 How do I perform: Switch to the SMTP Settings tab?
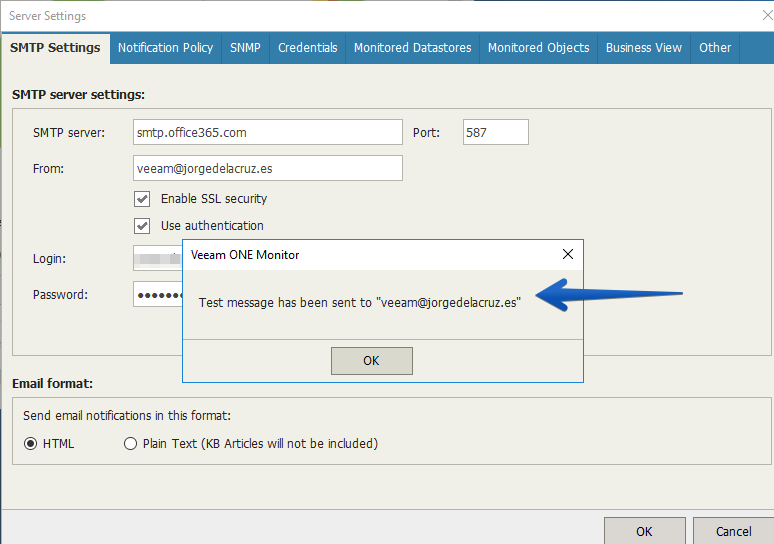coord(55,48)
